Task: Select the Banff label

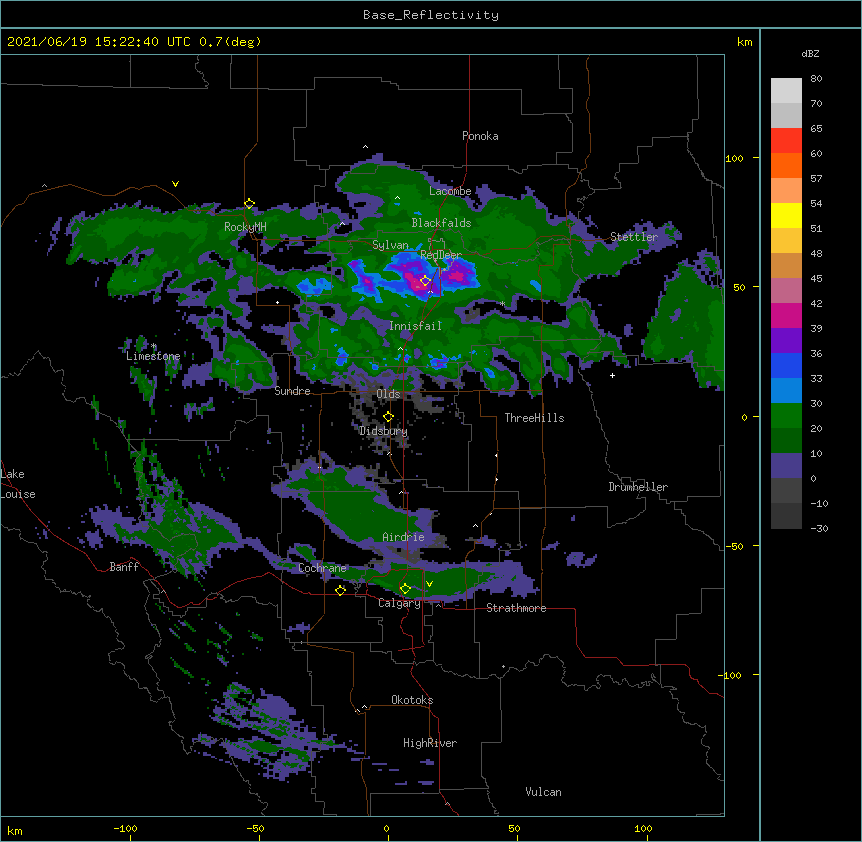Action: (x=124, y=567)
